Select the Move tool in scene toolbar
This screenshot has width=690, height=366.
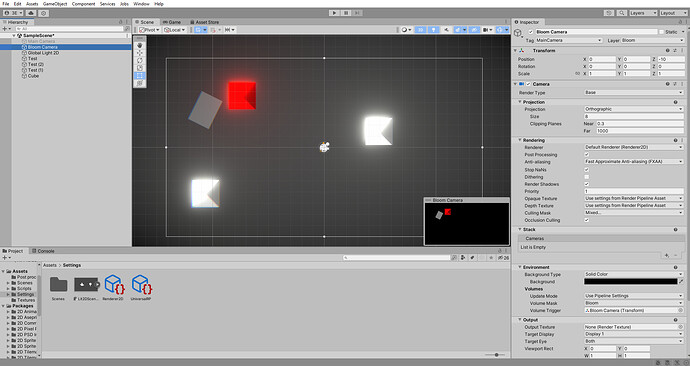pos(140,53)
